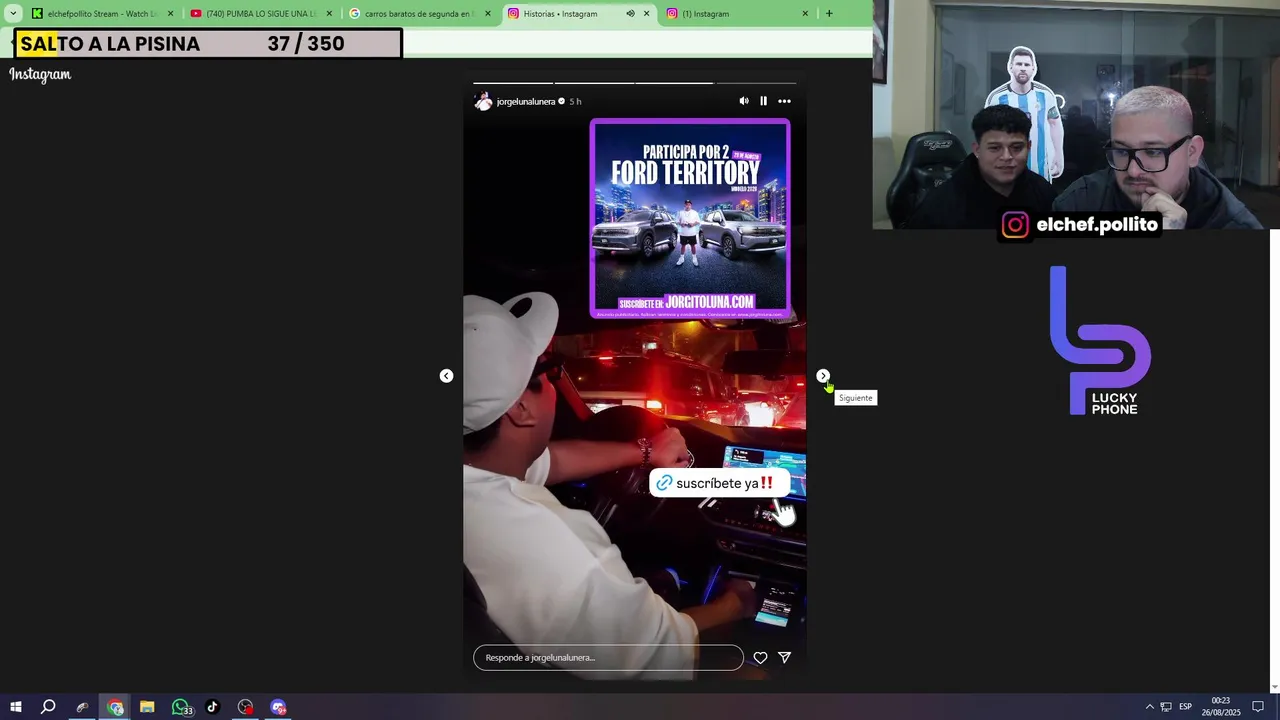Viewport: 1280px width, 720px height.
Task: Click the Instagram logo at top left
Action: click(x=40, y=74)
